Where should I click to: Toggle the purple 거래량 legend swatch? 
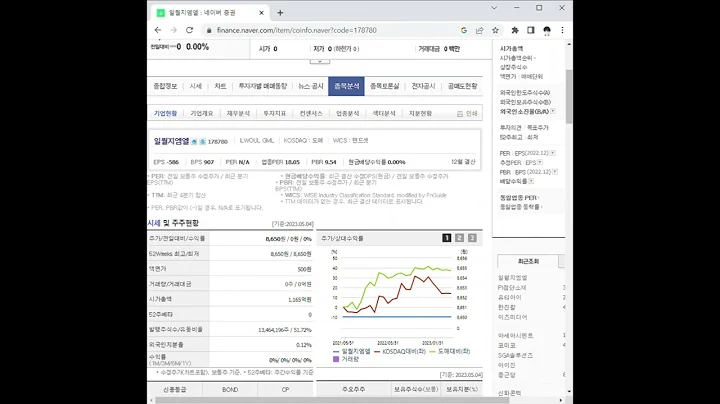[x=336, y=359]
